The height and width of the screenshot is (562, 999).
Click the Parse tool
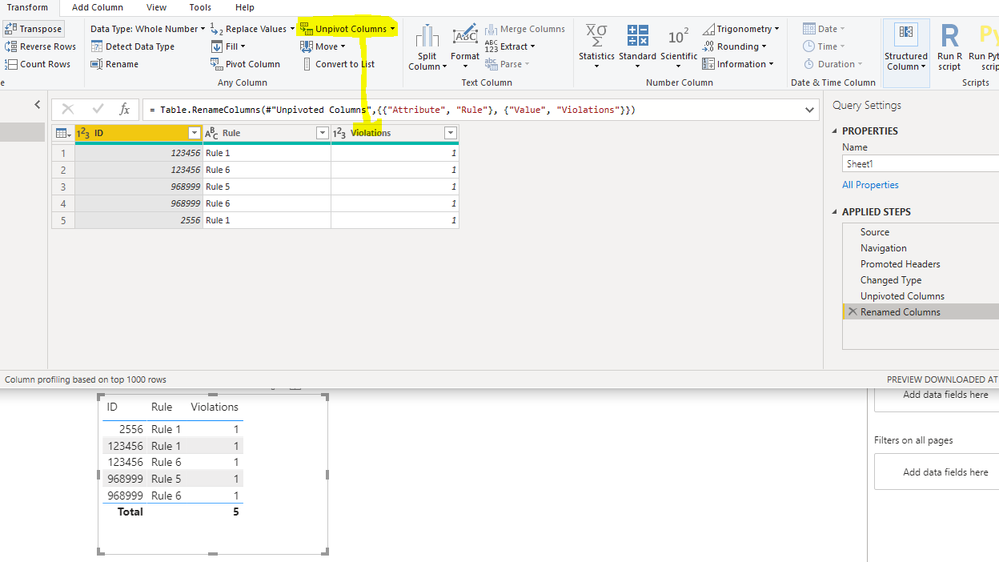click(x=507, y=64)
